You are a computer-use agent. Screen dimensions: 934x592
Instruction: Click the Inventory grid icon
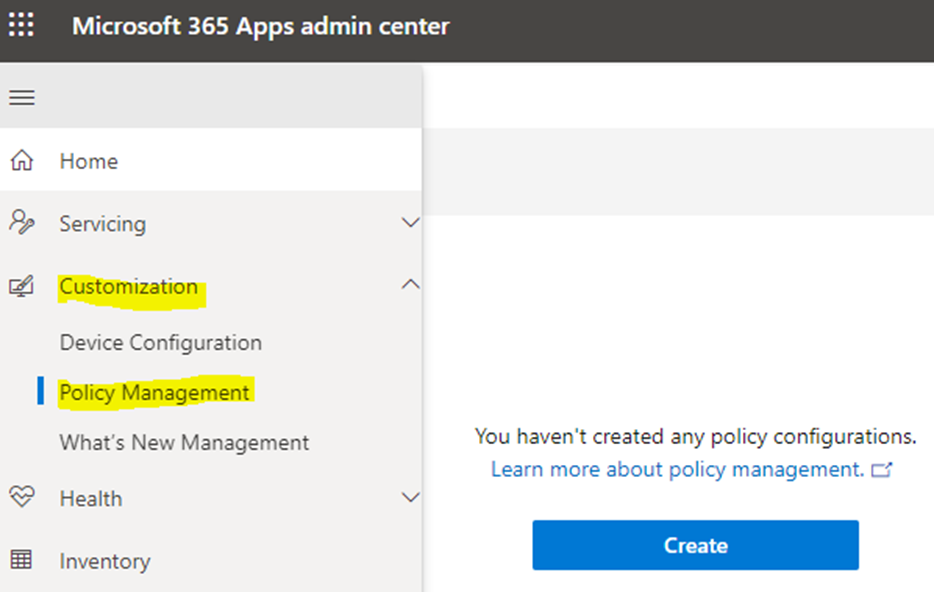(21, 561)
